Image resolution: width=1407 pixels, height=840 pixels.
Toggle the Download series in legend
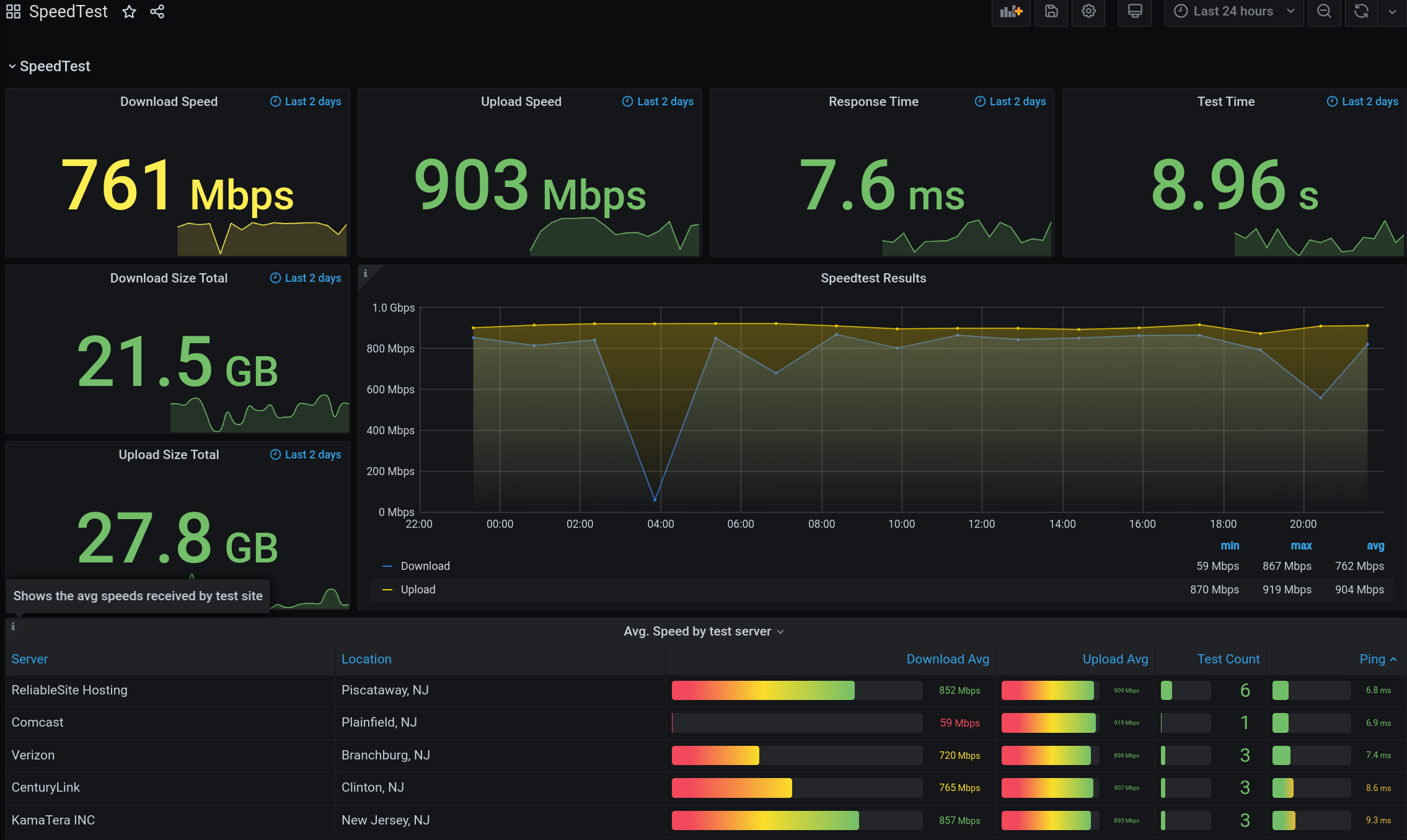point(425,566)
